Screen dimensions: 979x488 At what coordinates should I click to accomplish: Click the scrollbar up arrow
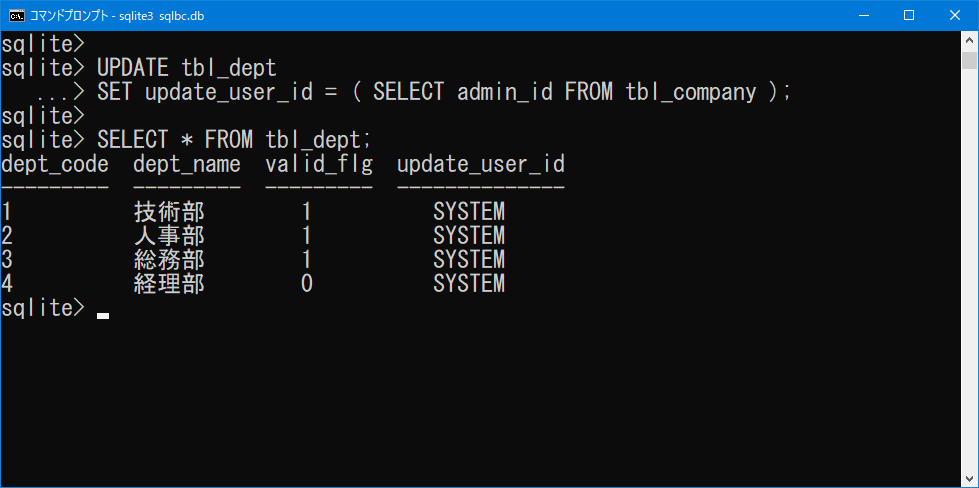(x=969, y=39)
